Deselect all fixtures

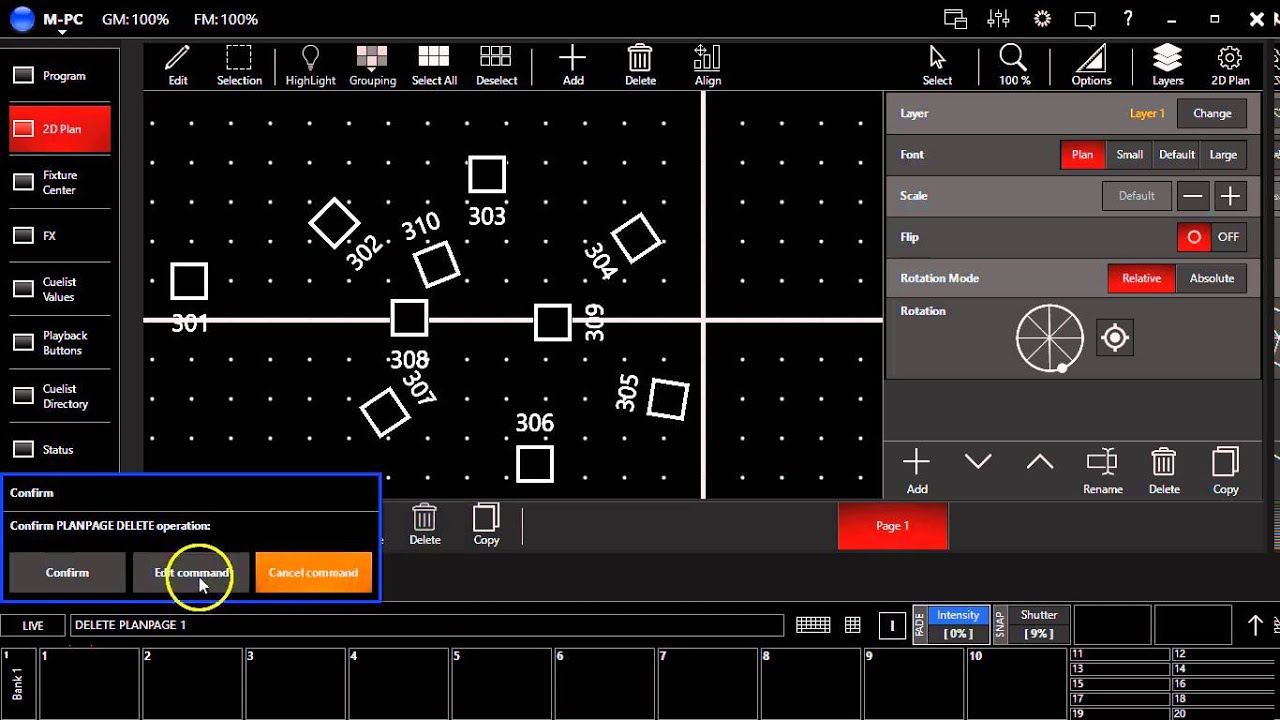coord(496,65)
